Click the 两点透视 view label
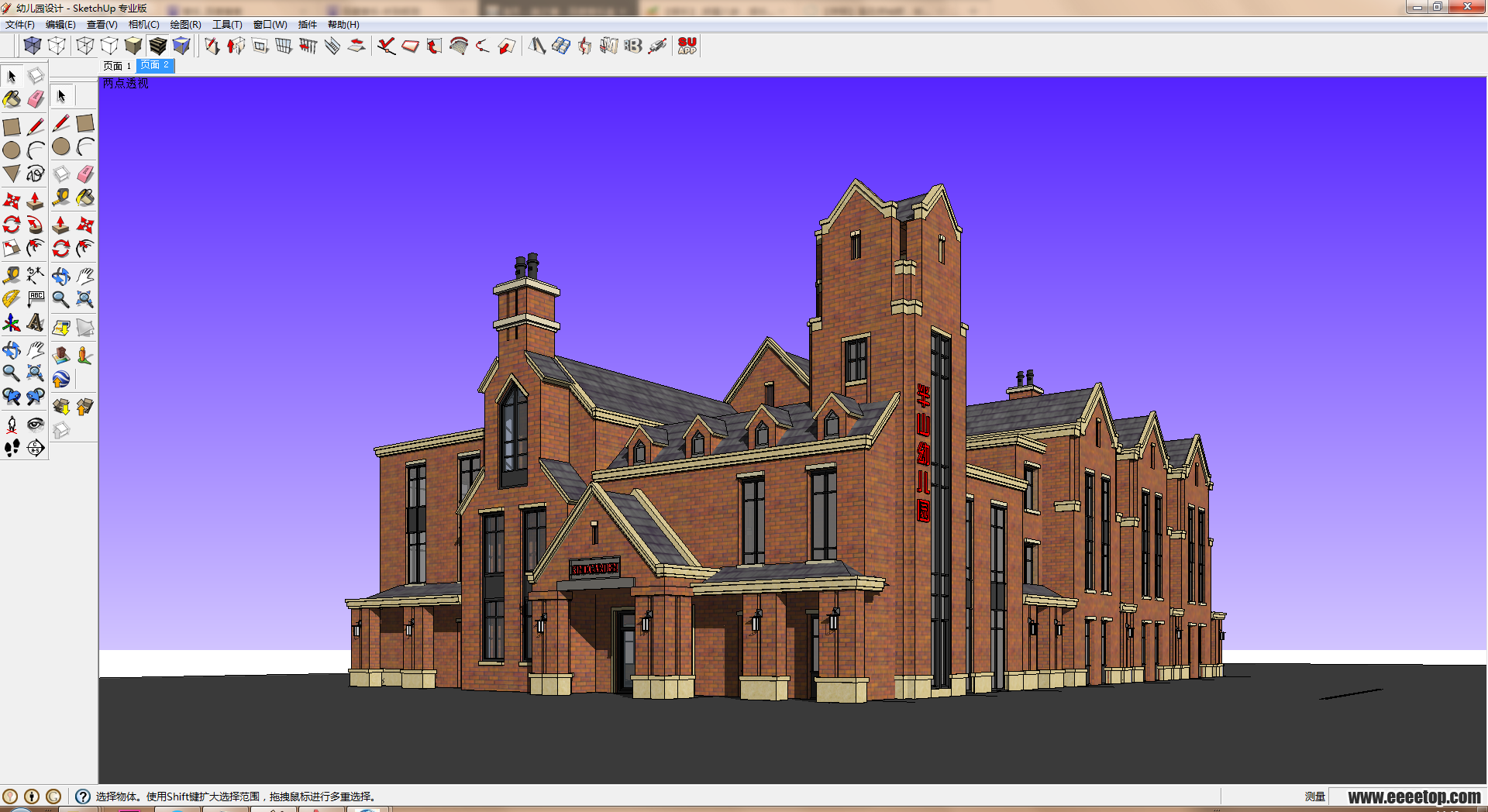 [x=126, y=84]
